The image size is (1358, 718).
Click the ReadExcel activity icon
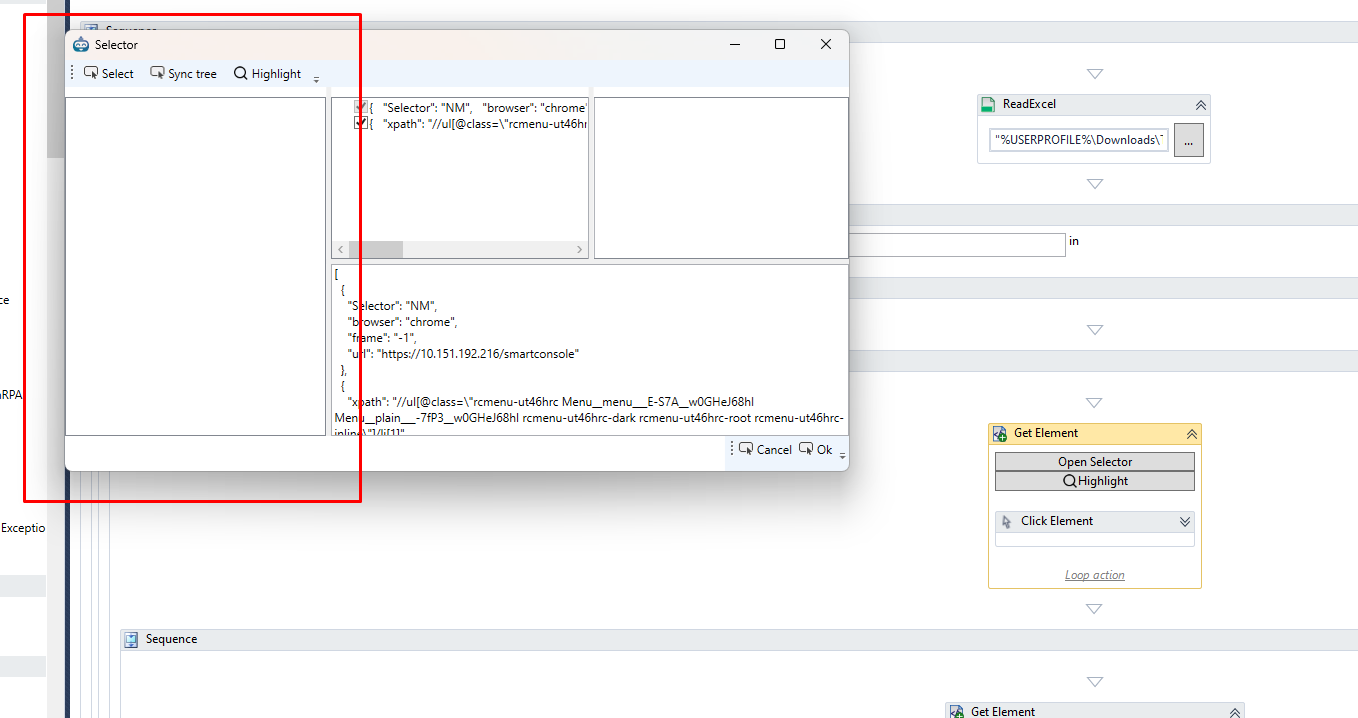pos(989,105)
